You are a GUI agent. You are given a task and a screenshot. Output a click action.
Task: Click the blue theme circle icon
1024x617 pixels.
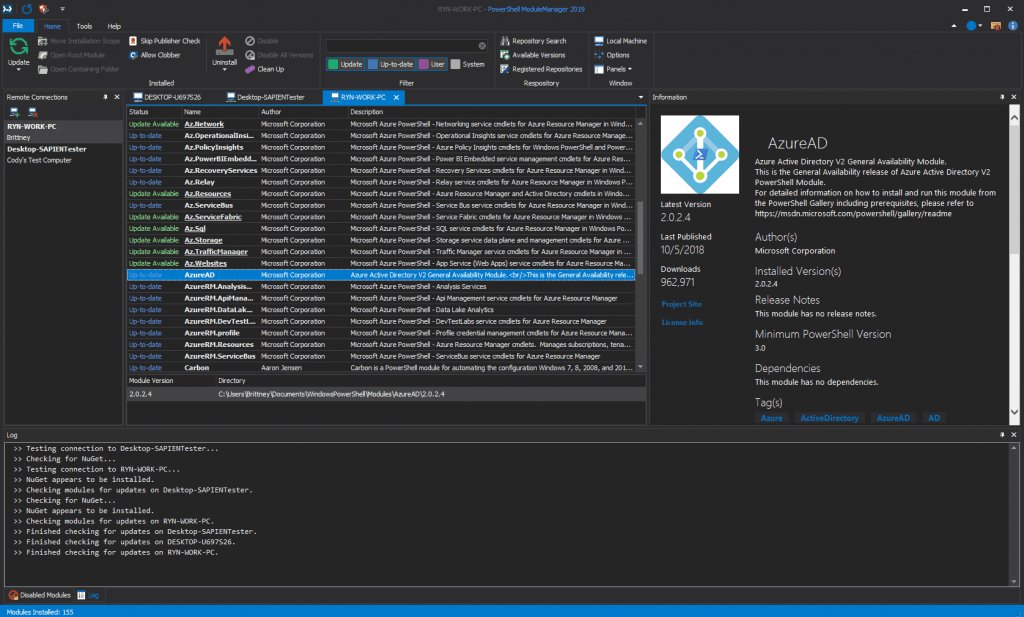(971, 26)
